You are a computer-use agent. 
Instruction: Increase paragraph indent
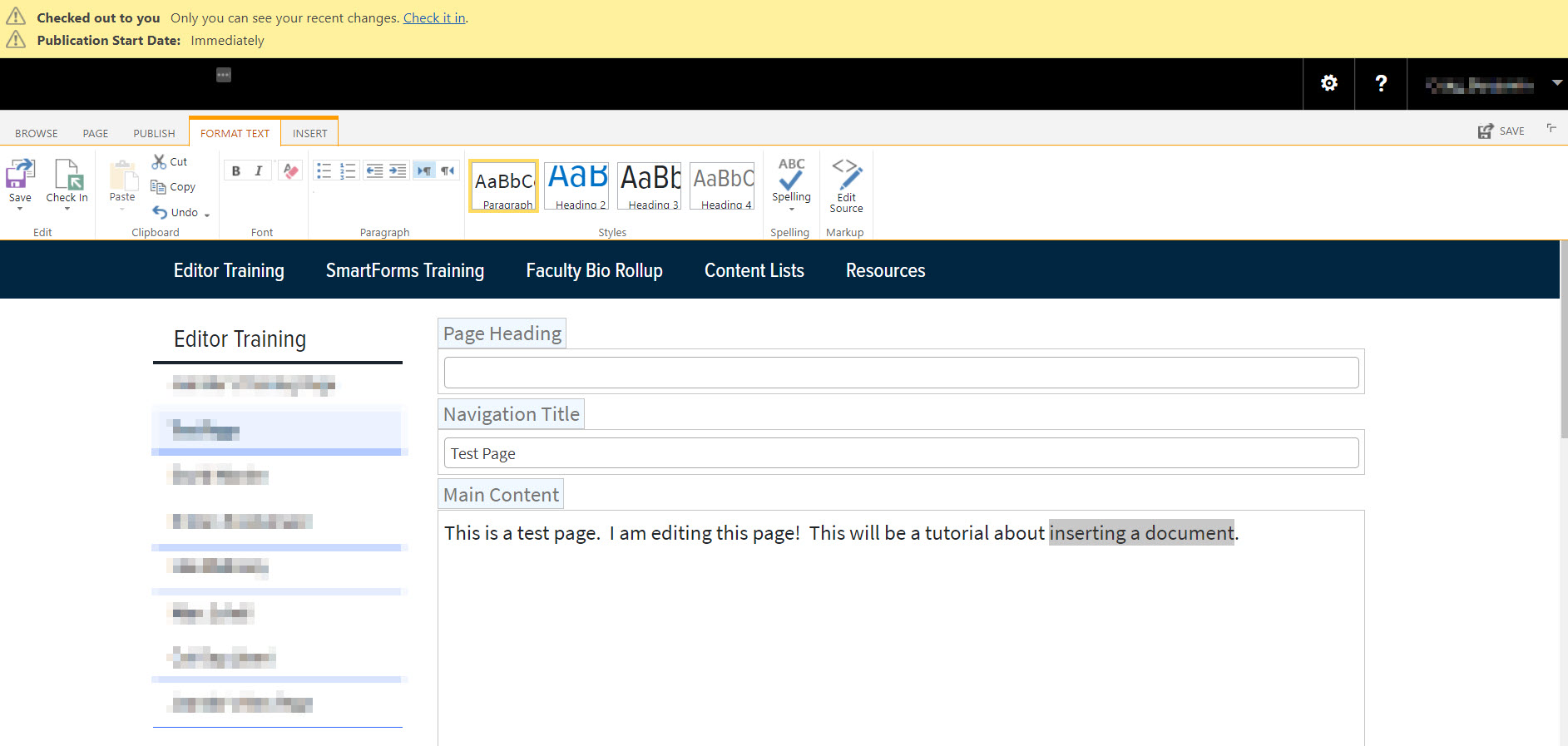(398, 170)
